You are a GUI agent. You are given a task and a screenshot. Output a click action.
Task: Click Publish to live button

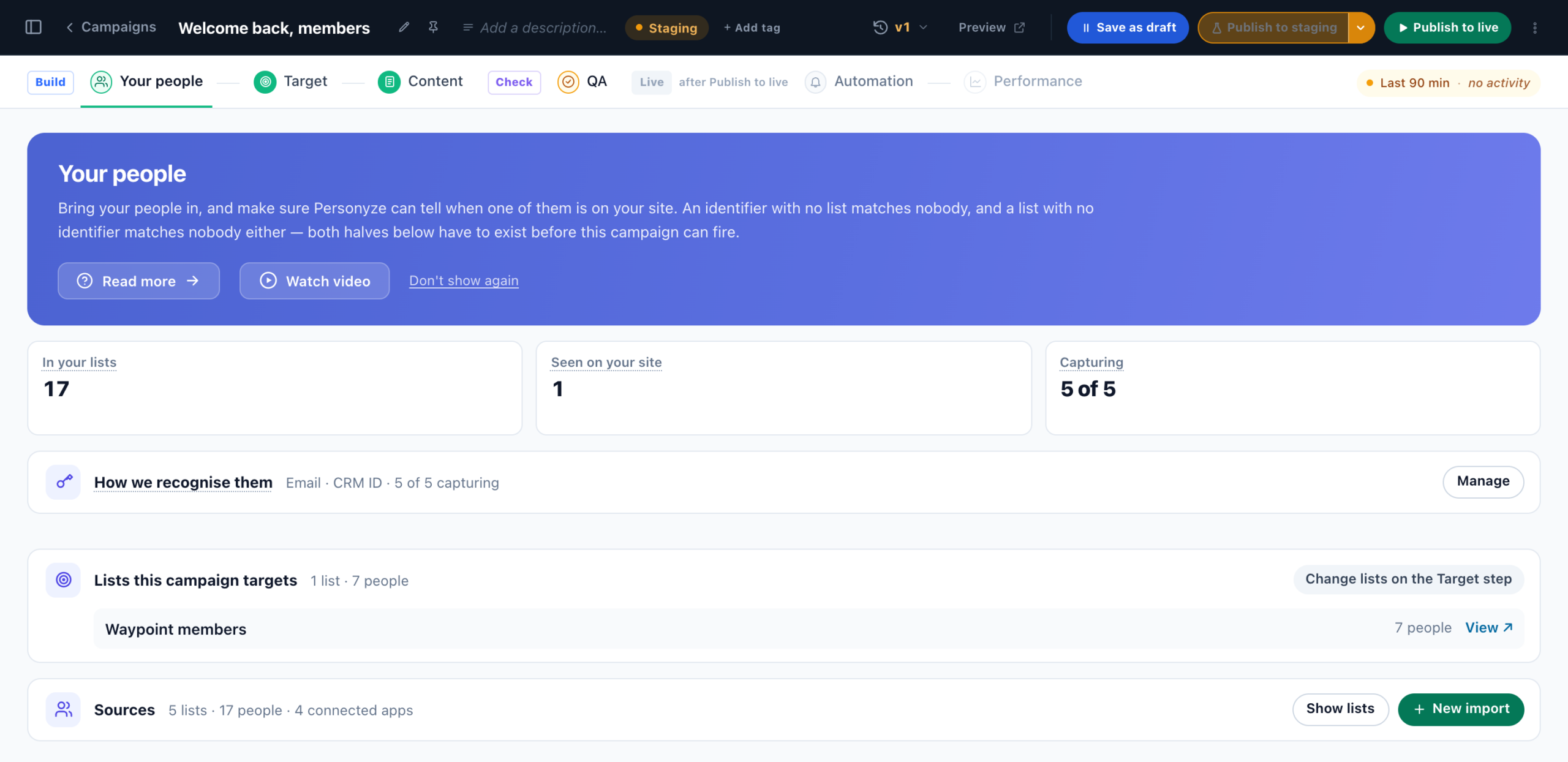click(x=1447, y=28)
